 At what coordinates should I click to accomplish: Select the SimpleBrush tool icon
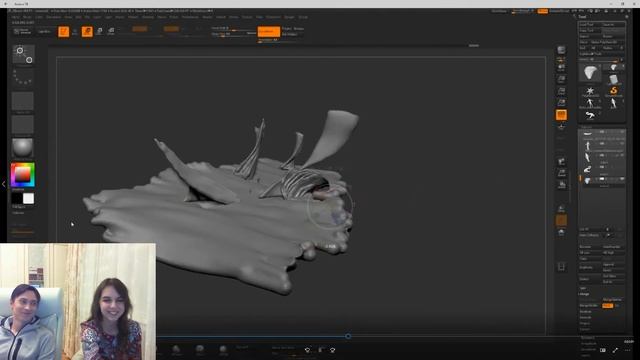click(613, 92)
